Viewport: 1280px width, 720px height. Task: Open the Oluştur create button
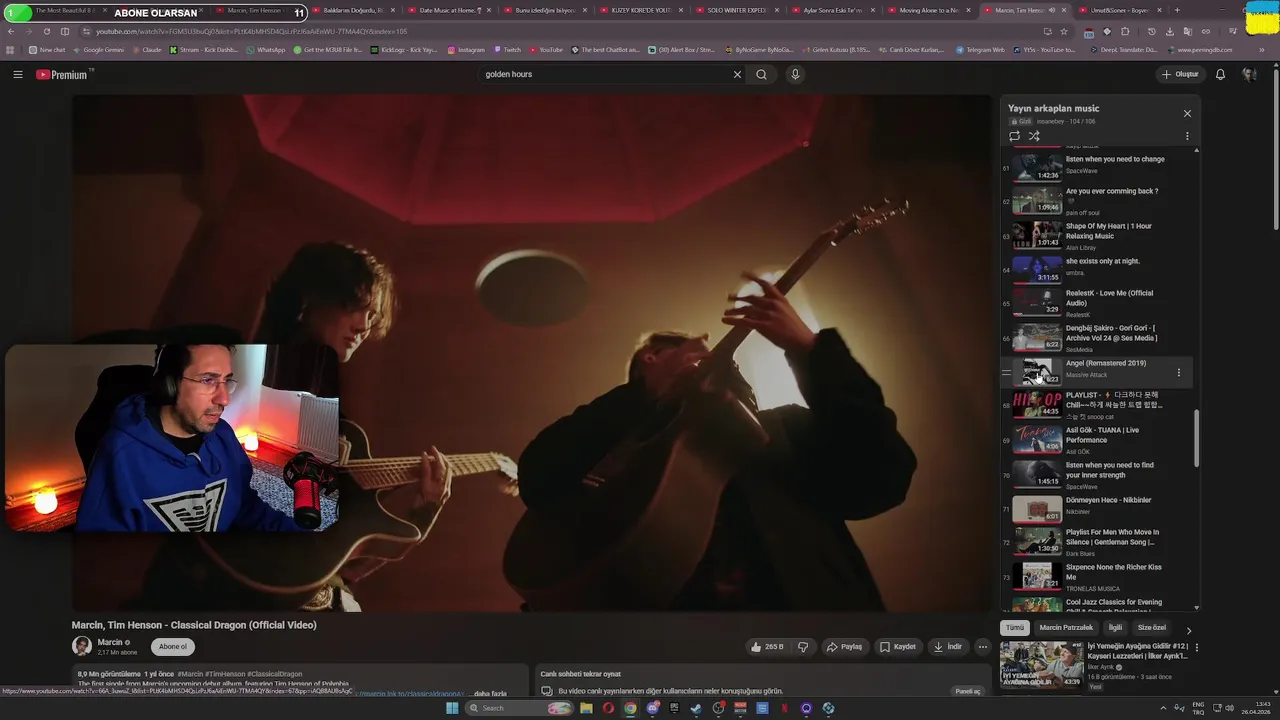[x=1180, y=74]
